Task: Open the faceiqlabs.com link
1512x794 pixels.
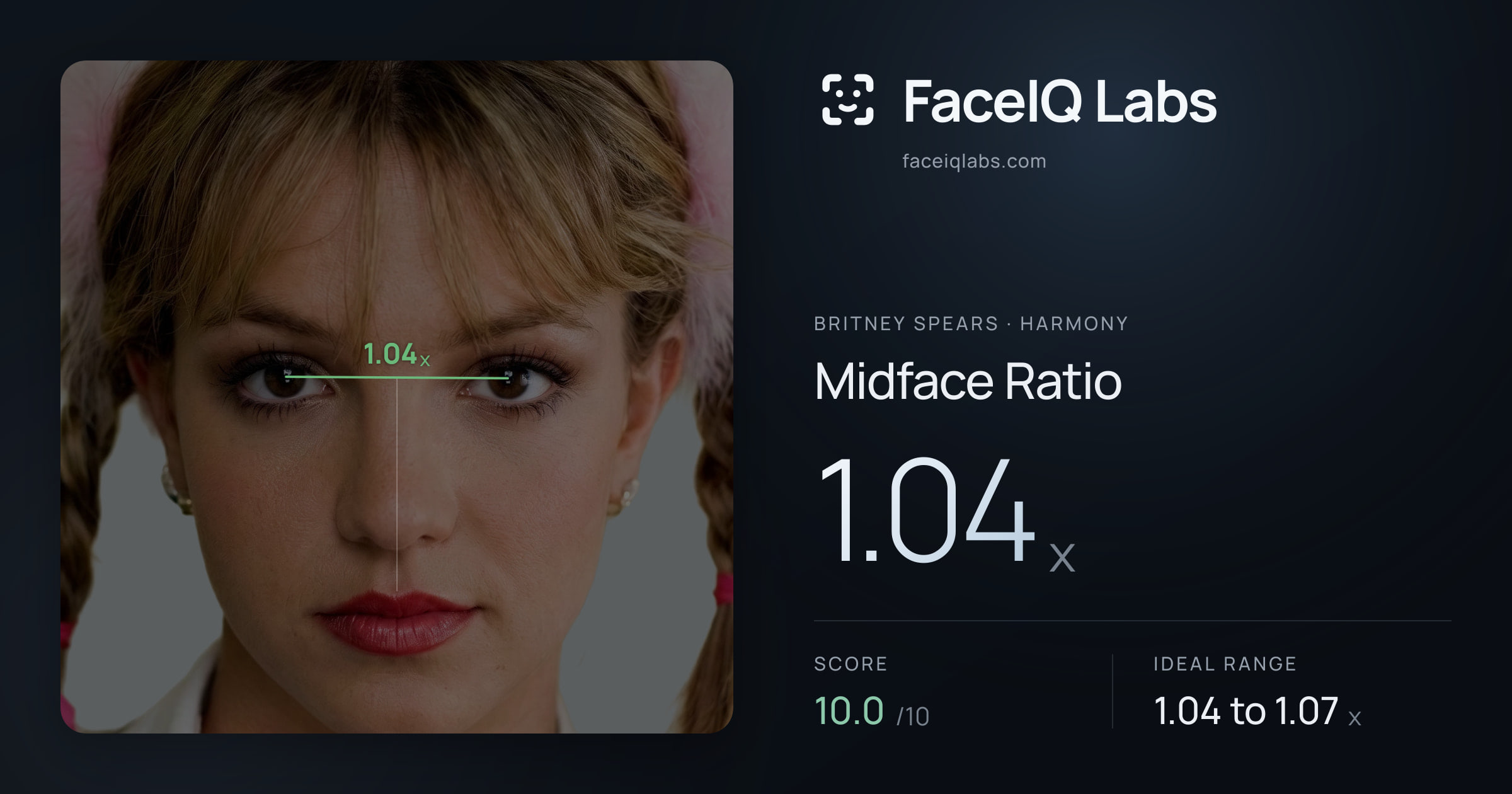Action: click(974, 161)
